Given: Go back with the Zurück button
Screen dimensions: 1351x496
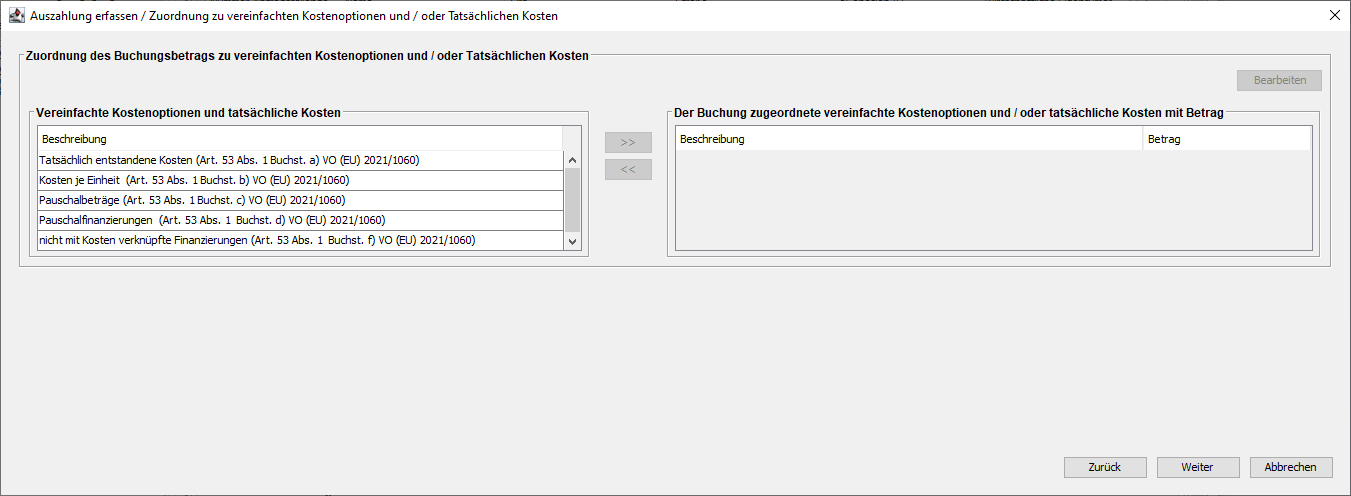Looking at the screenshot, I should [1105, 467].
